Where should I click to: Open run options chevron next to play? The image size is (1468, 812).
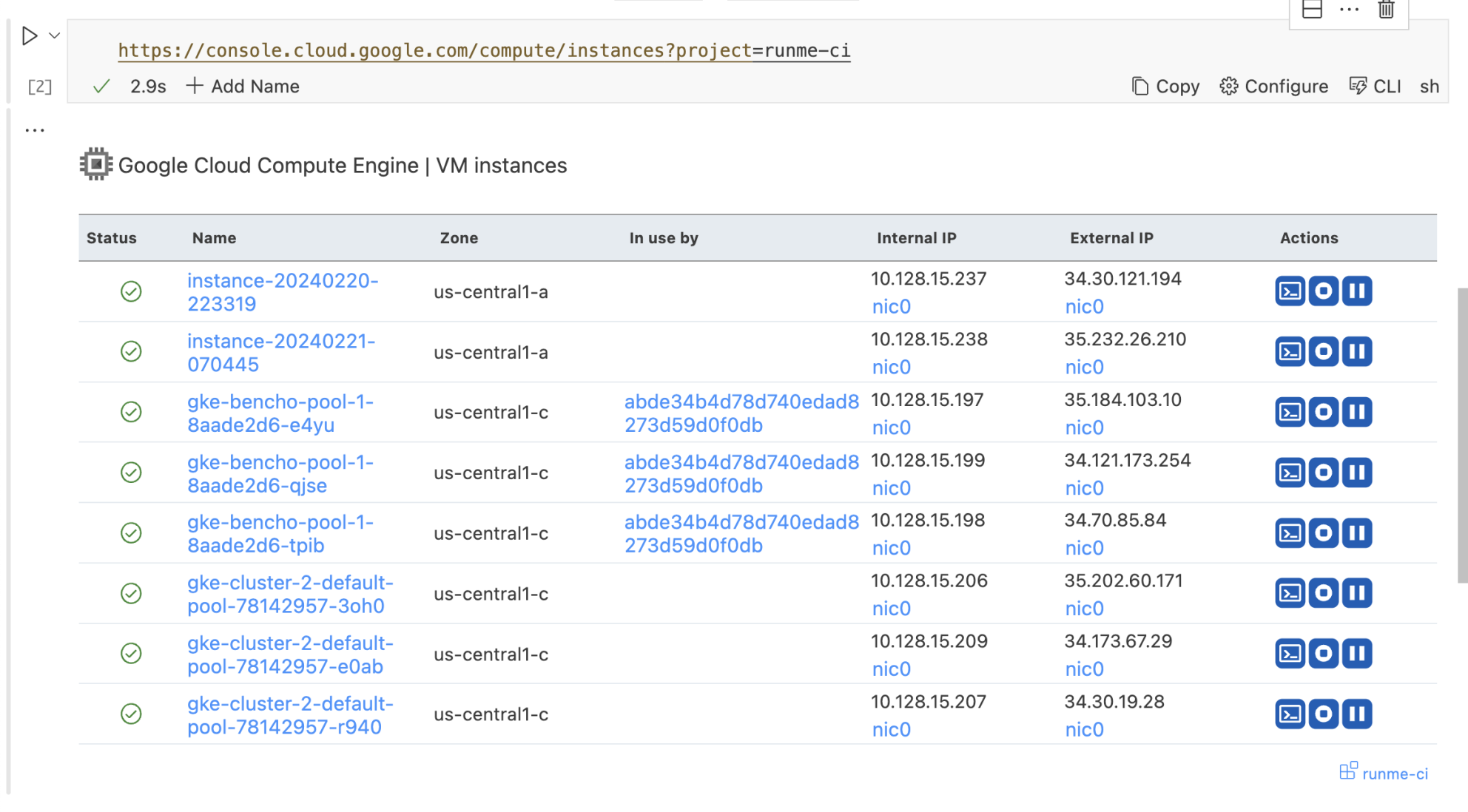(55, 35)
